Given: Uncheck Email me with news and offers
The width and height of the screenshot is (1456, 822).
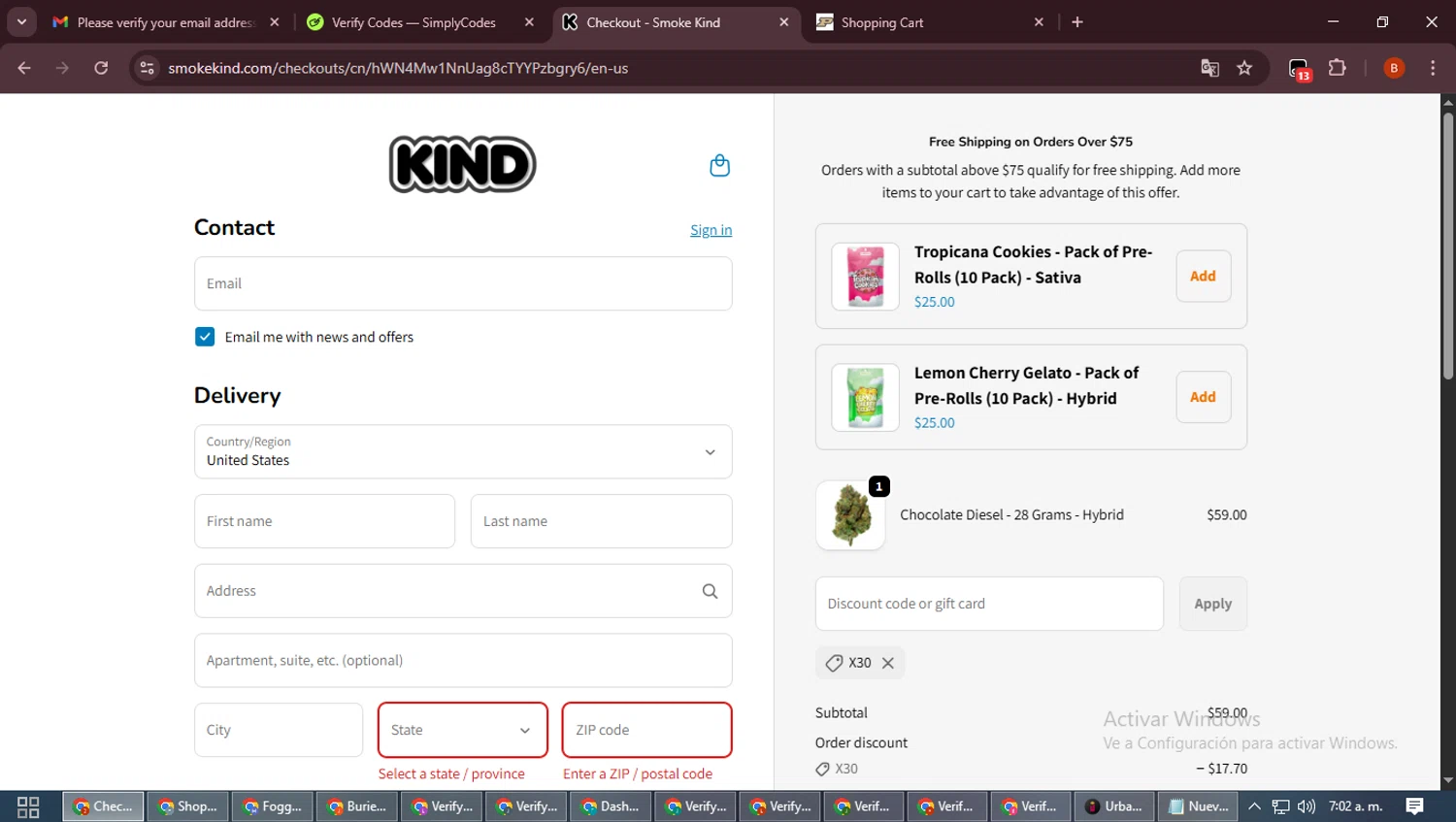Looking at the screenshot, I should [205, 337].
